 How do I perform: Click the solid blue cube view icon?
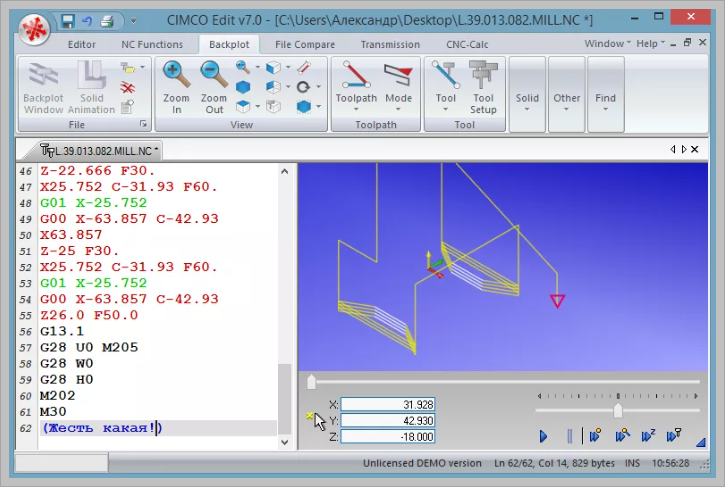[x=243, y=87]
